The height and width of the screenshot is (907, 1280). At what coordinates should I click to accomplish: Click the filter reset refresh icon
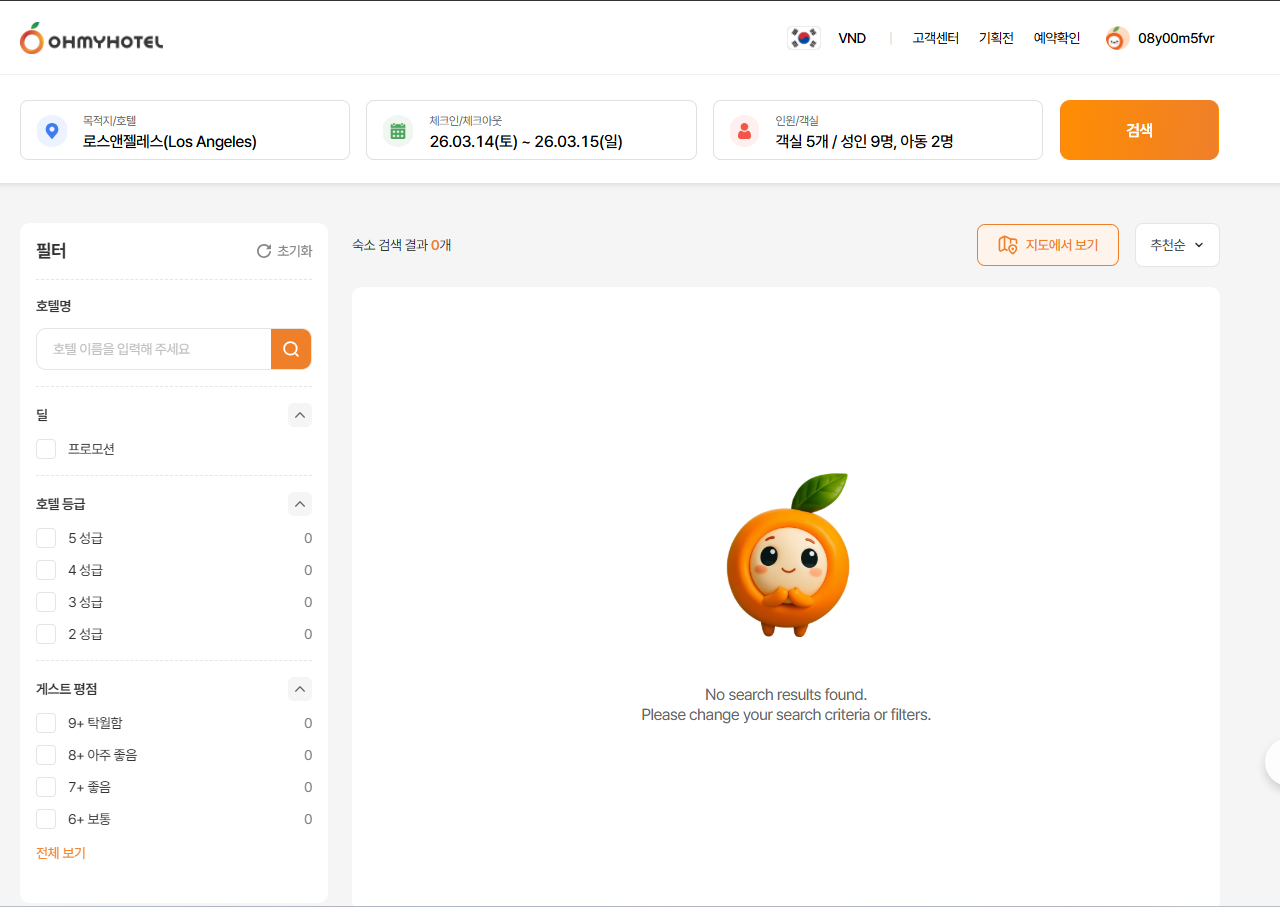click(x=264, y=251)
